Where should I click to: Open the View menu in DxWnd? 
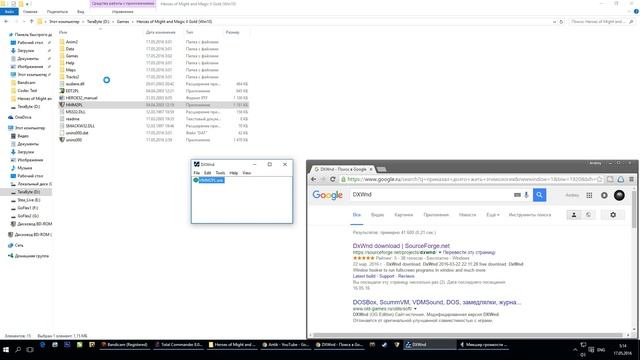[x=247, y=173]
